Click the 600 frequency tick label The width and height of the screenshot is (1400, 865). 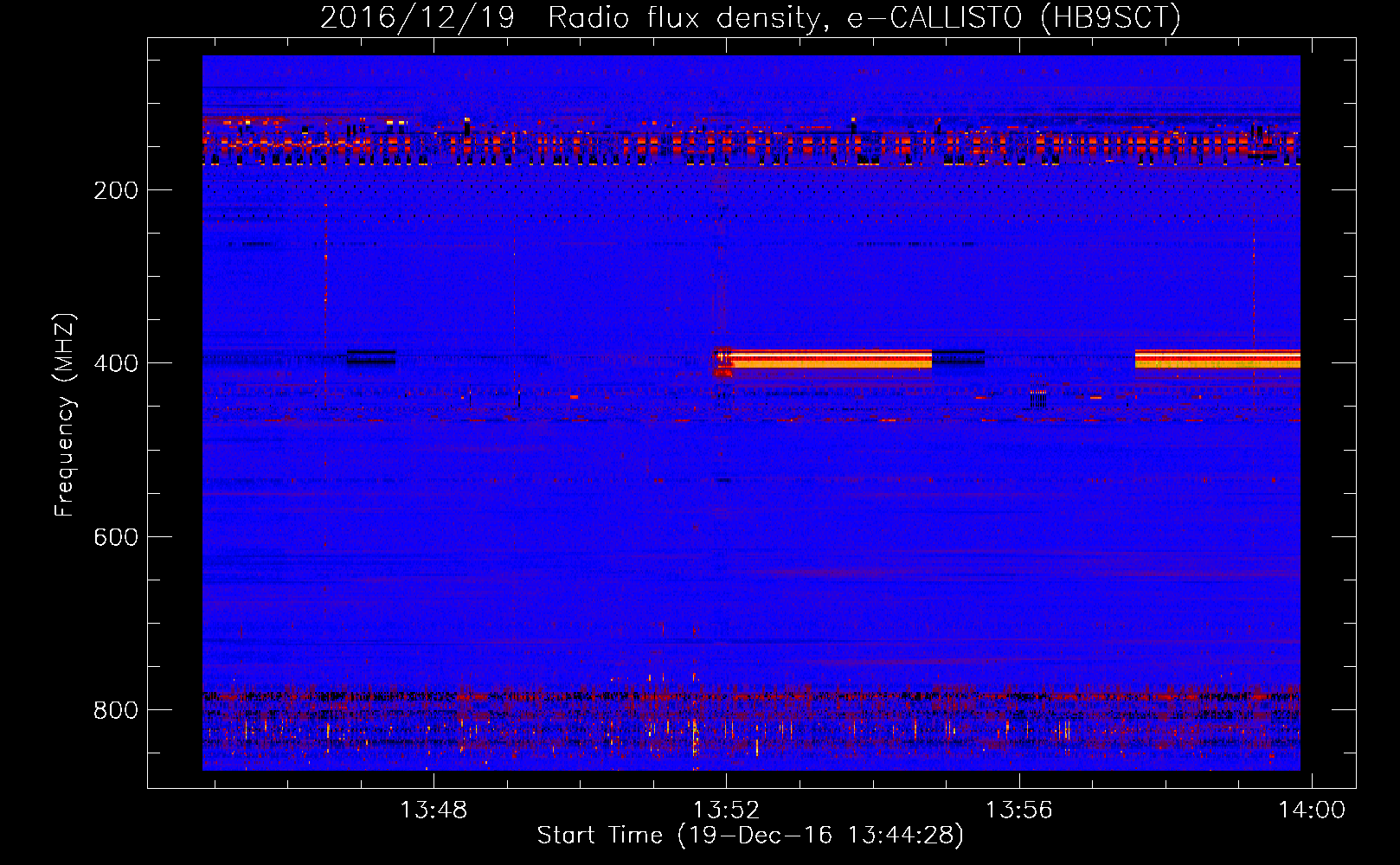116,537
